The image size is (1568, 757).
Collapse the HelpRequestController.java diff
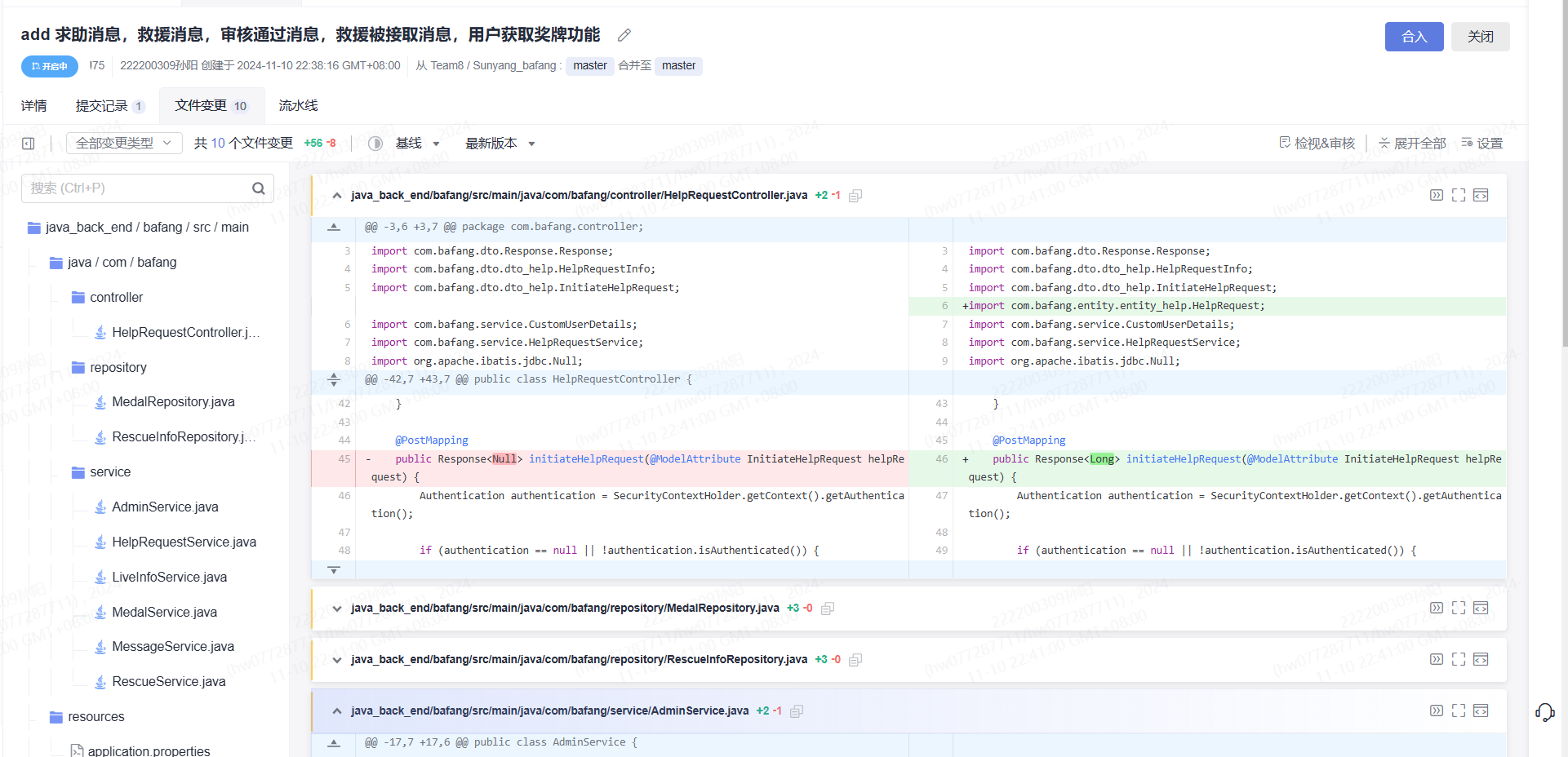pyautogui.click(x=337, y=196)
